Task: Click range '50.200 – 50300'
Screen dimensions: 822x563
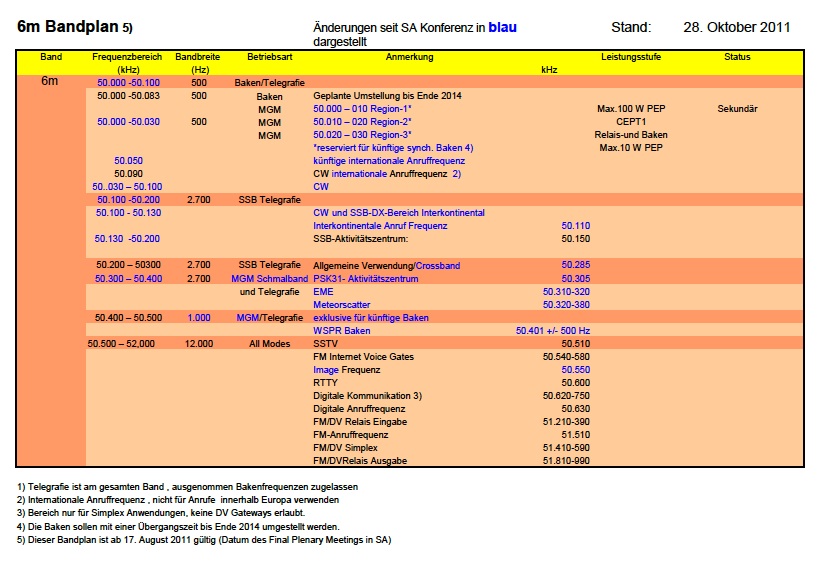Action: click(128, 265)
